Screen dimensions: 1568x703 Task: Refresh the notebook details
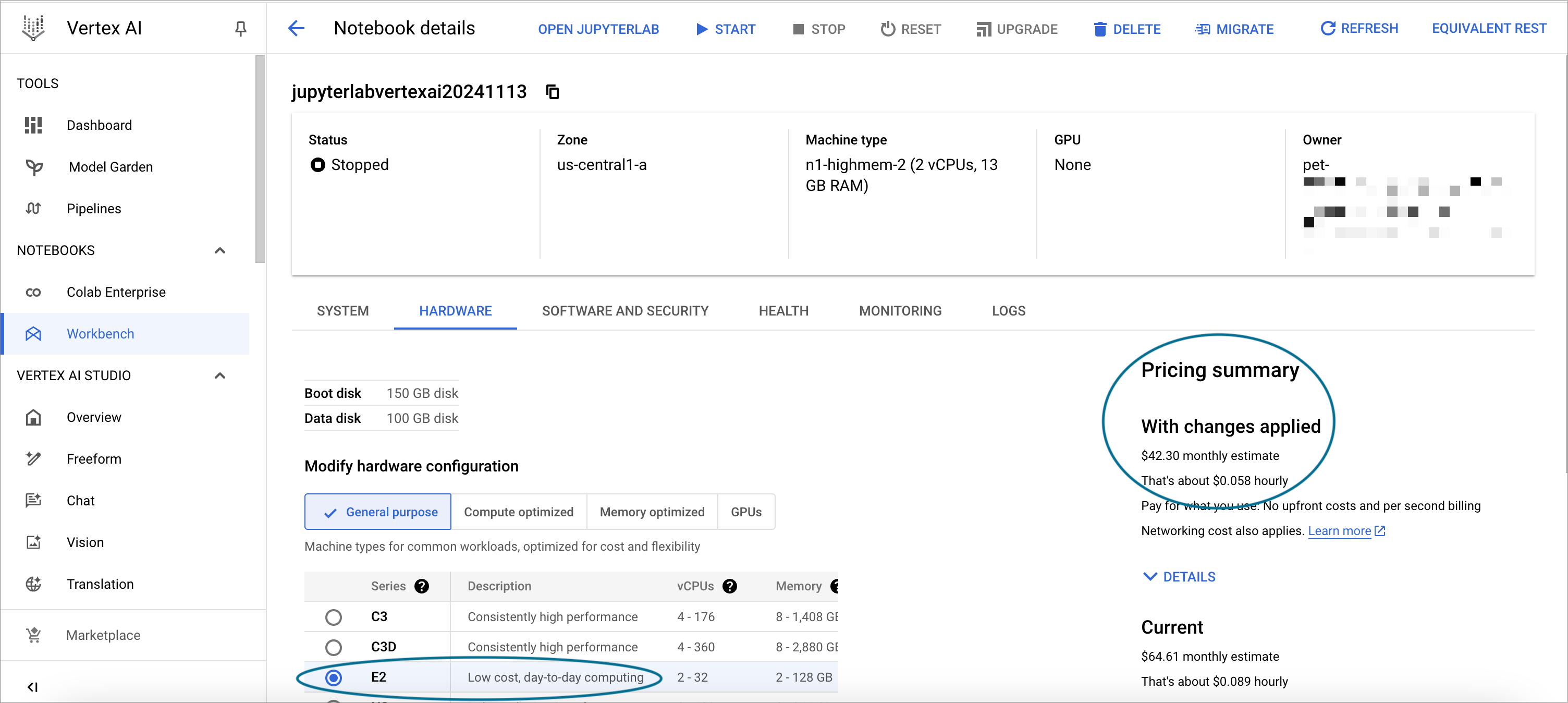point(1359,28)
